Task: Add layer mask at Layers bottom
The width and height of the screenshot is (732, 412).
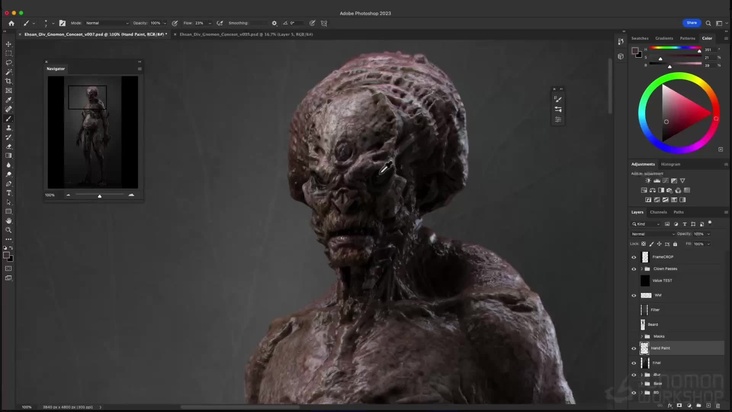Action: click(679, 405)
